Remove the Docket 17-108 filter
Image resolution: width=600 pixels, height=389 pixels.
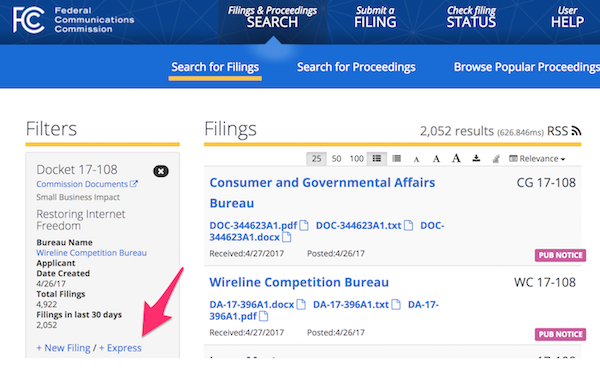[x=161, y=171]
